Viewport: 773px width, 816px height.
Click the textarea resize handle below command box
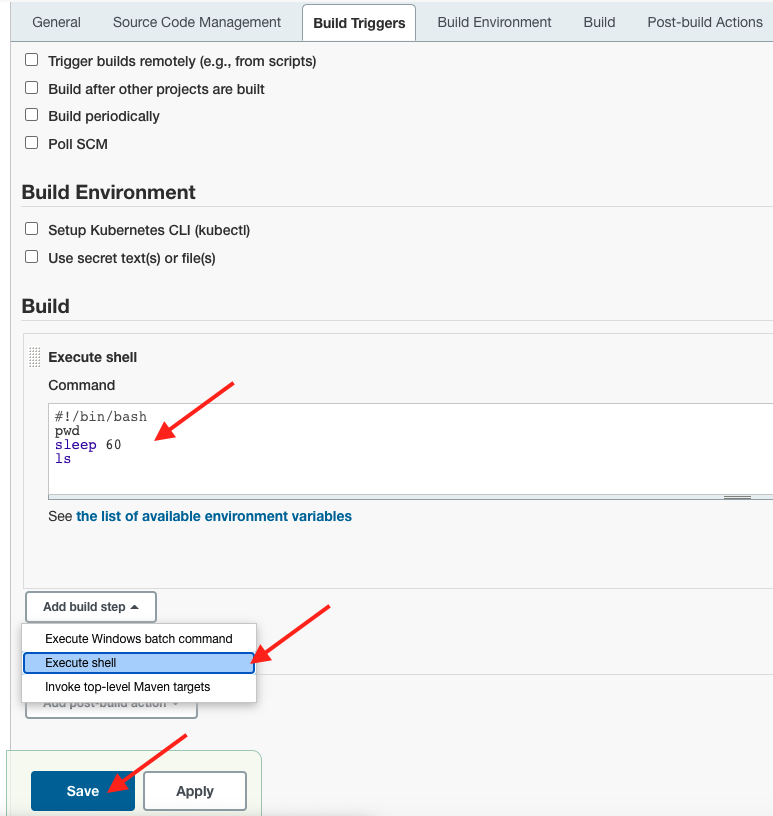coord(737,498)
